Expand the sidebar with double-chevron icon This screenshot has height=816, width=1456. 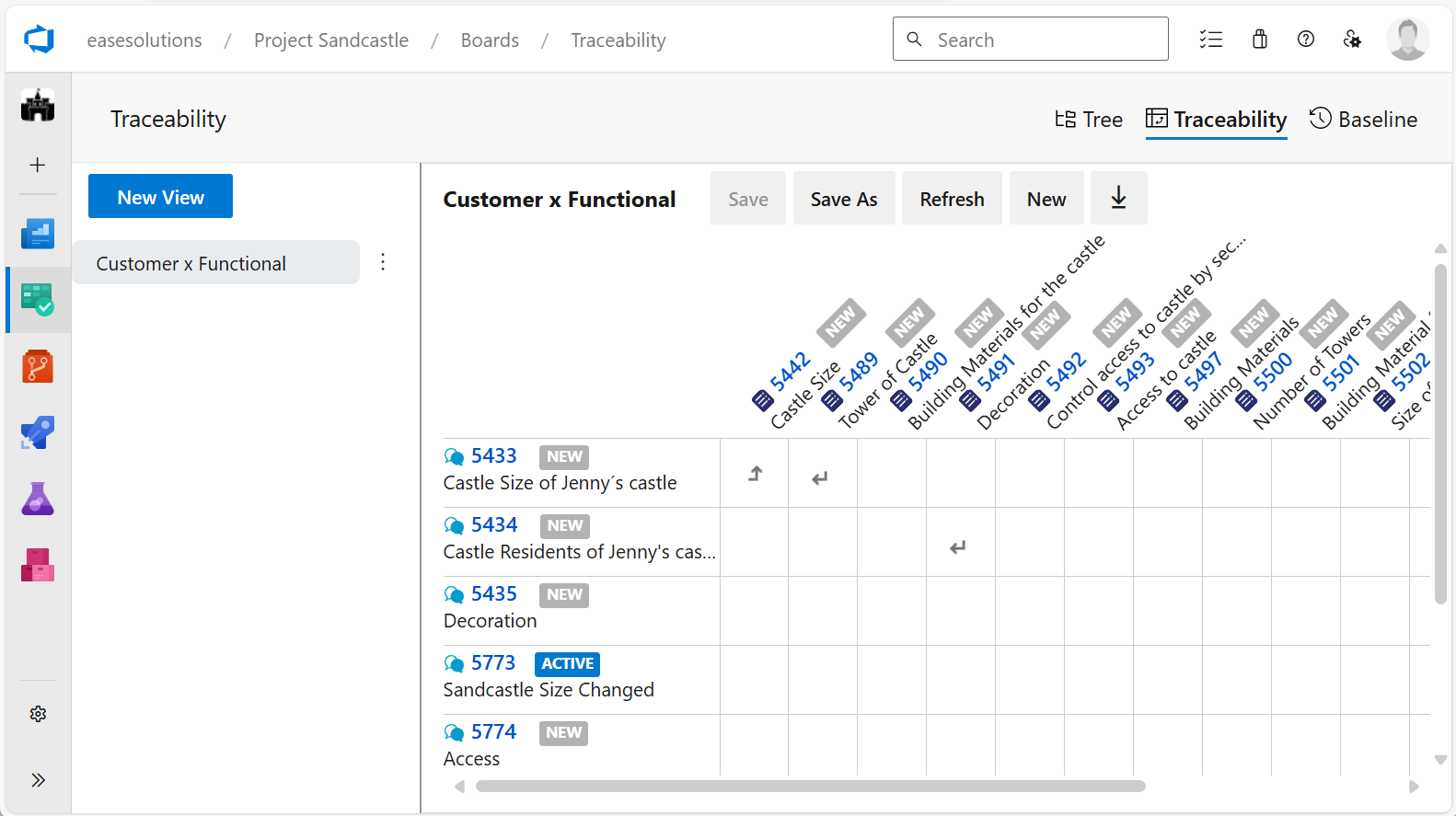[38, 780]
